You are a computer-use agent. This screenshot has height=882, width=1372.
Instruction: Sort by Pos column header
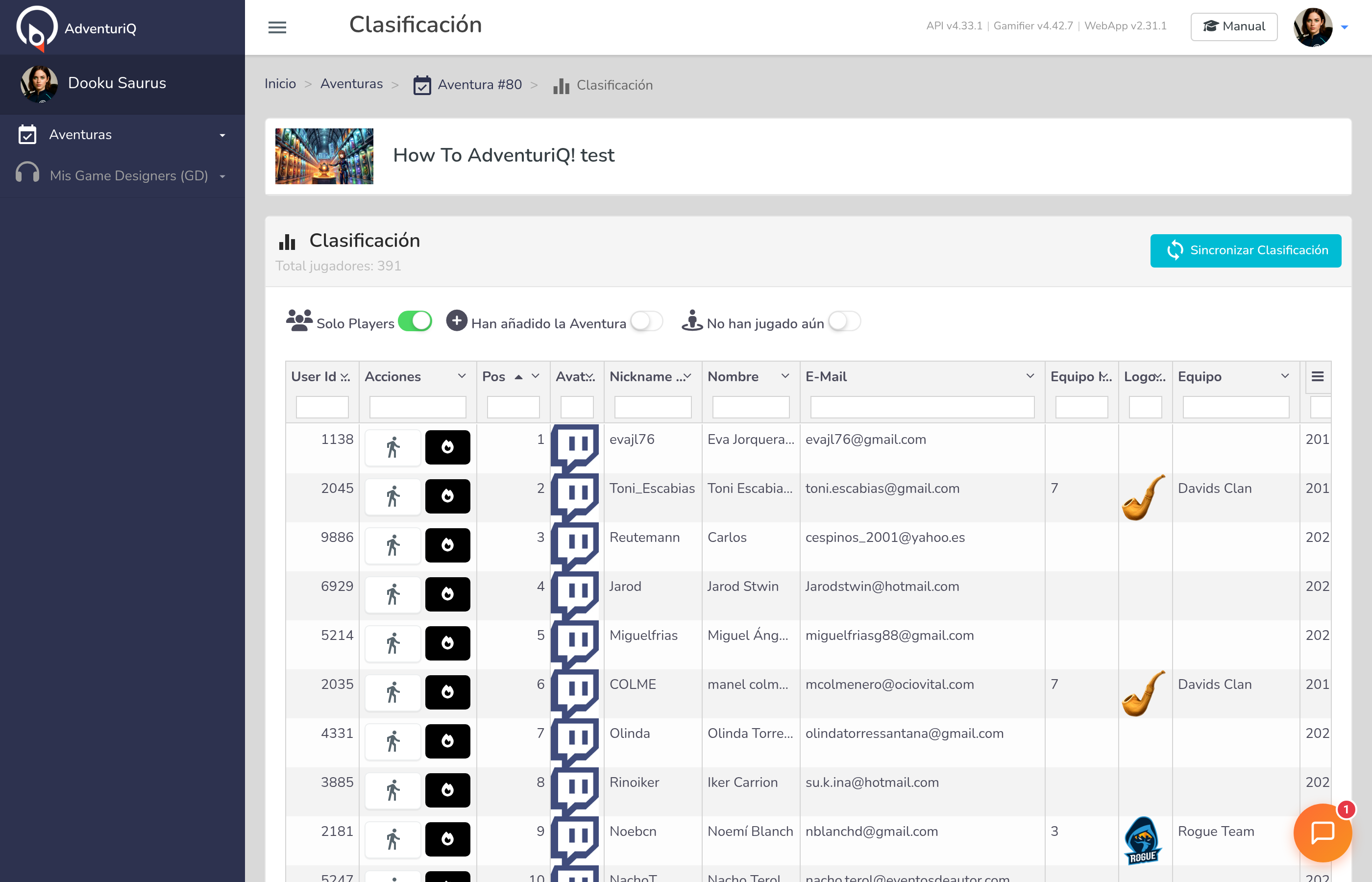coord(493,376)
